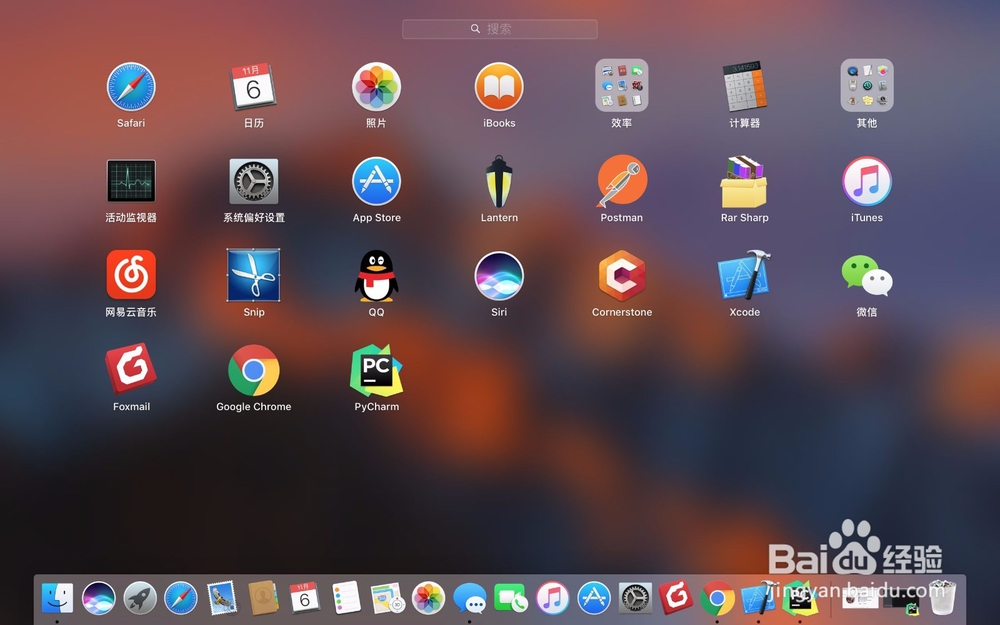Screen dimensions: 1000x625
Task: Open System Preferences gear in the Dock
Action: [635, 598]
